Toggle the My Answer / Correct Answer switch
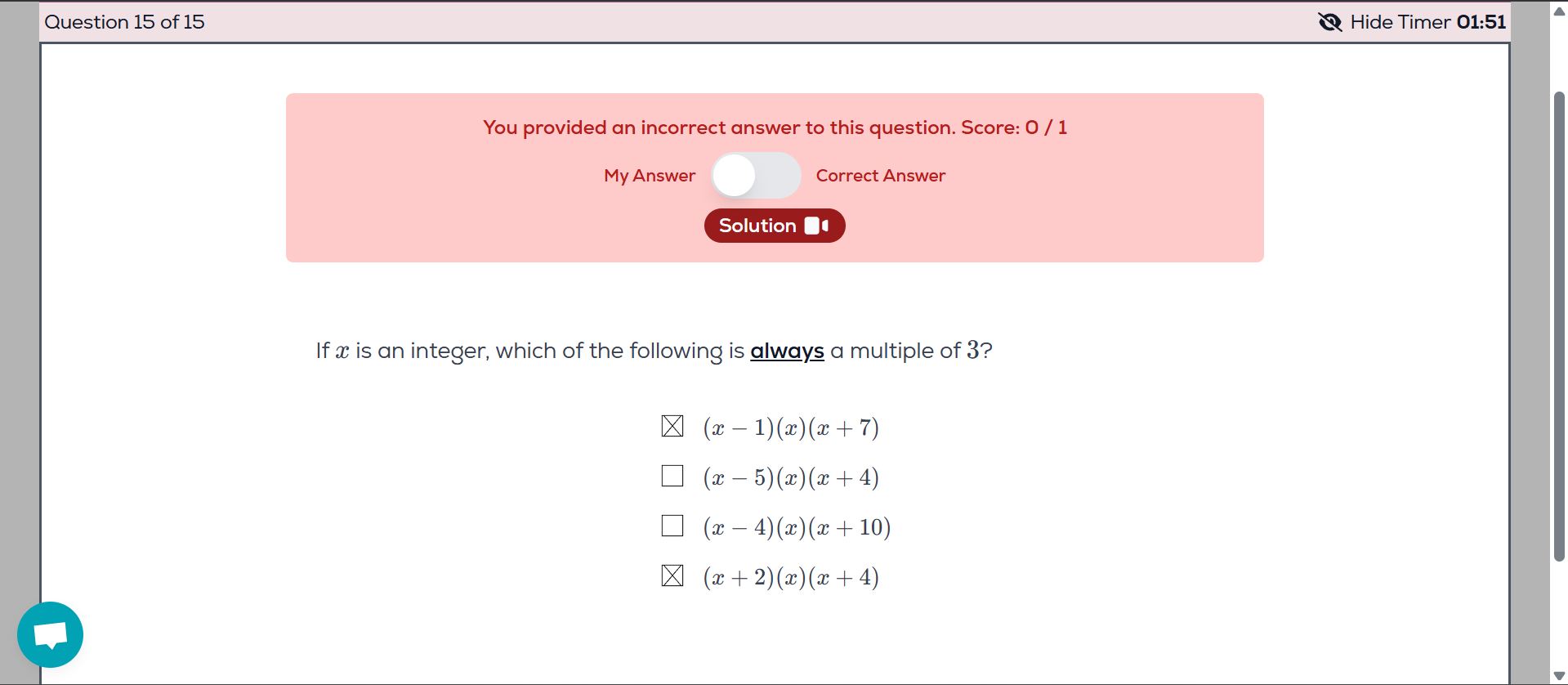Screen dimensions: 1568x685 (x=756, y=176)
